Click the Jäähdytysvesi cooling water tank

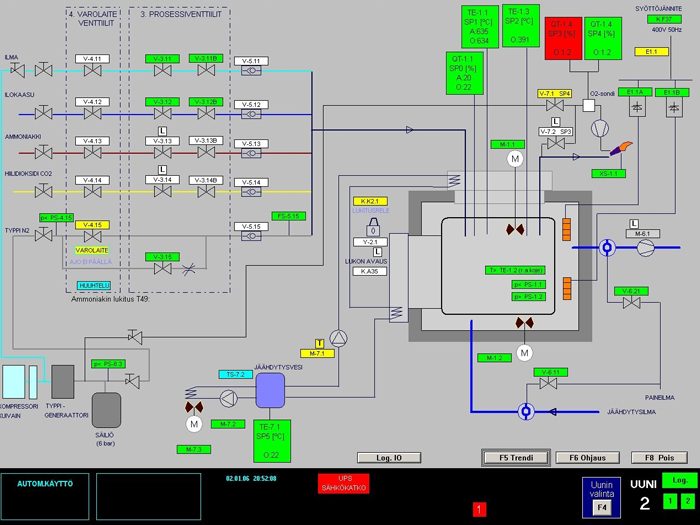click(270, 391)
